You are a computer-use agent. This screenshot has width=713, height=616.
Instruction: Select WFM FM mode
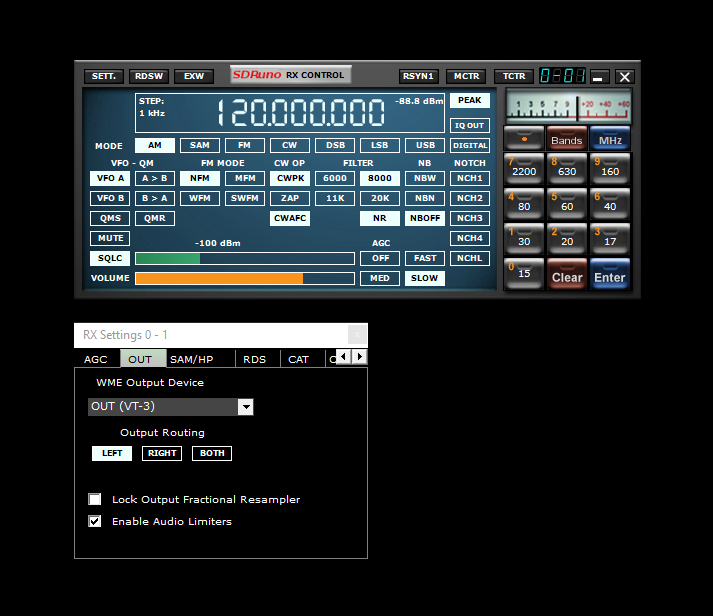200,198
